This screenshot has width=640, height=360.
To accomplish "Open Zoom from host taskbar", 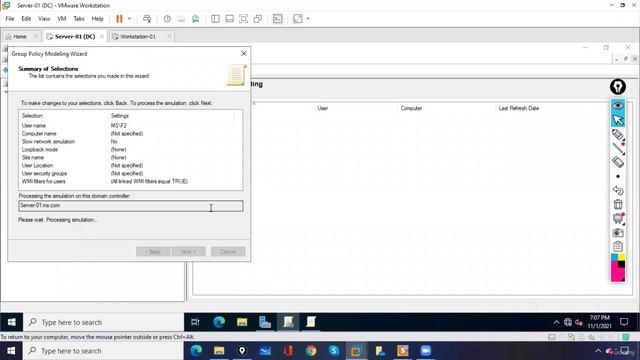I will (425, 351).
